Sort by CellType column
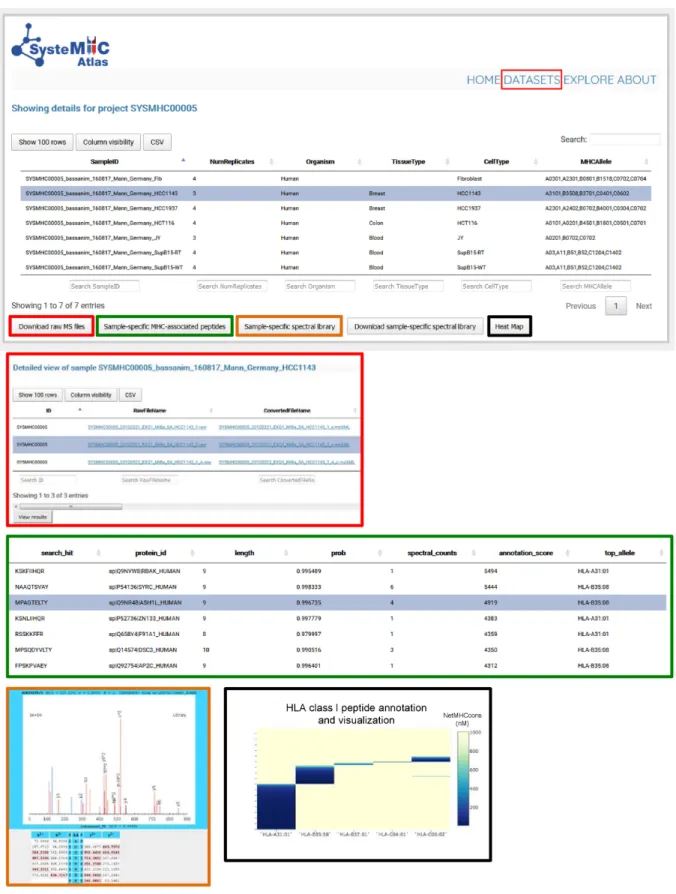The image size is (676, 894). pos(496,162)
